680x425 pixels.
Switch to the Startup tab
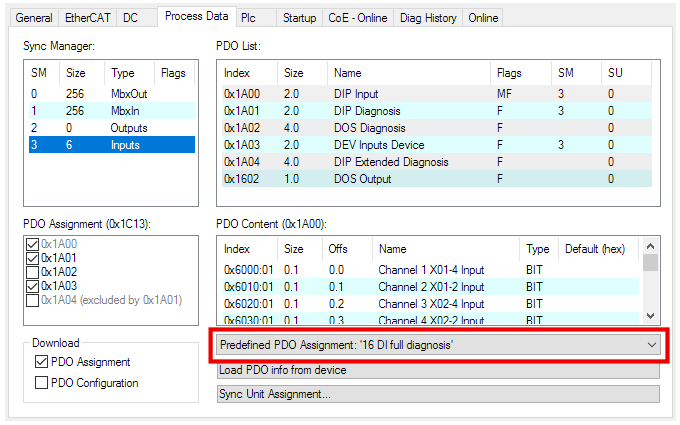coord(299,18)
